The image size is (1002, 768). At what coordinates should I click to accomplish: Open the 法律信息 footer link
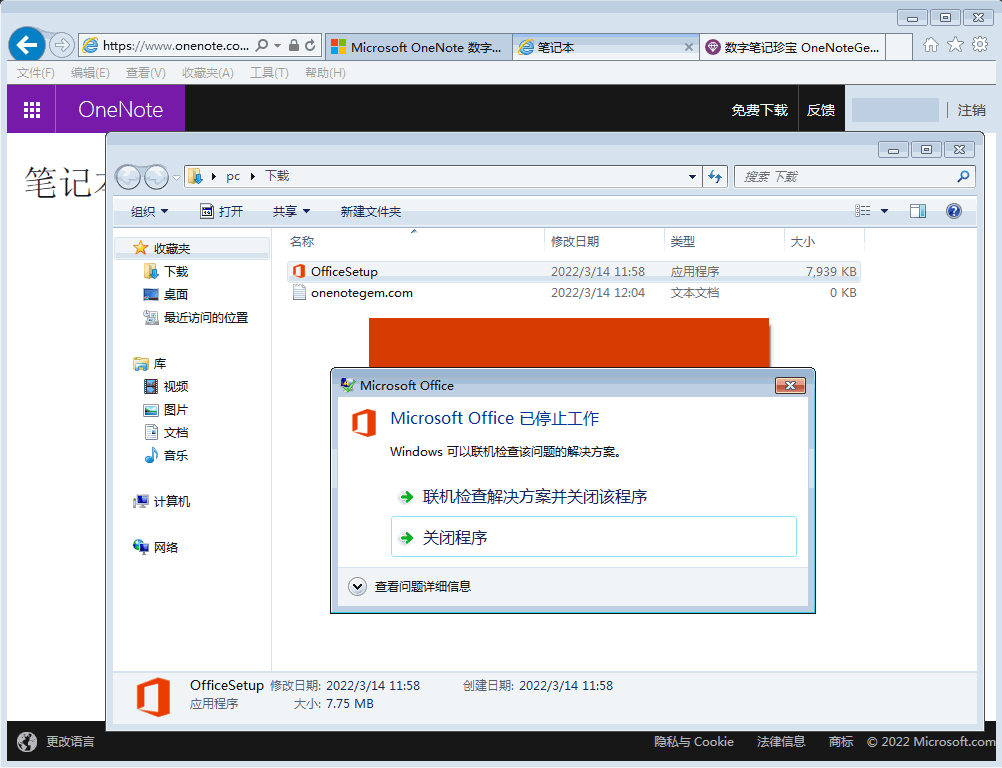(x=781, y=741)
